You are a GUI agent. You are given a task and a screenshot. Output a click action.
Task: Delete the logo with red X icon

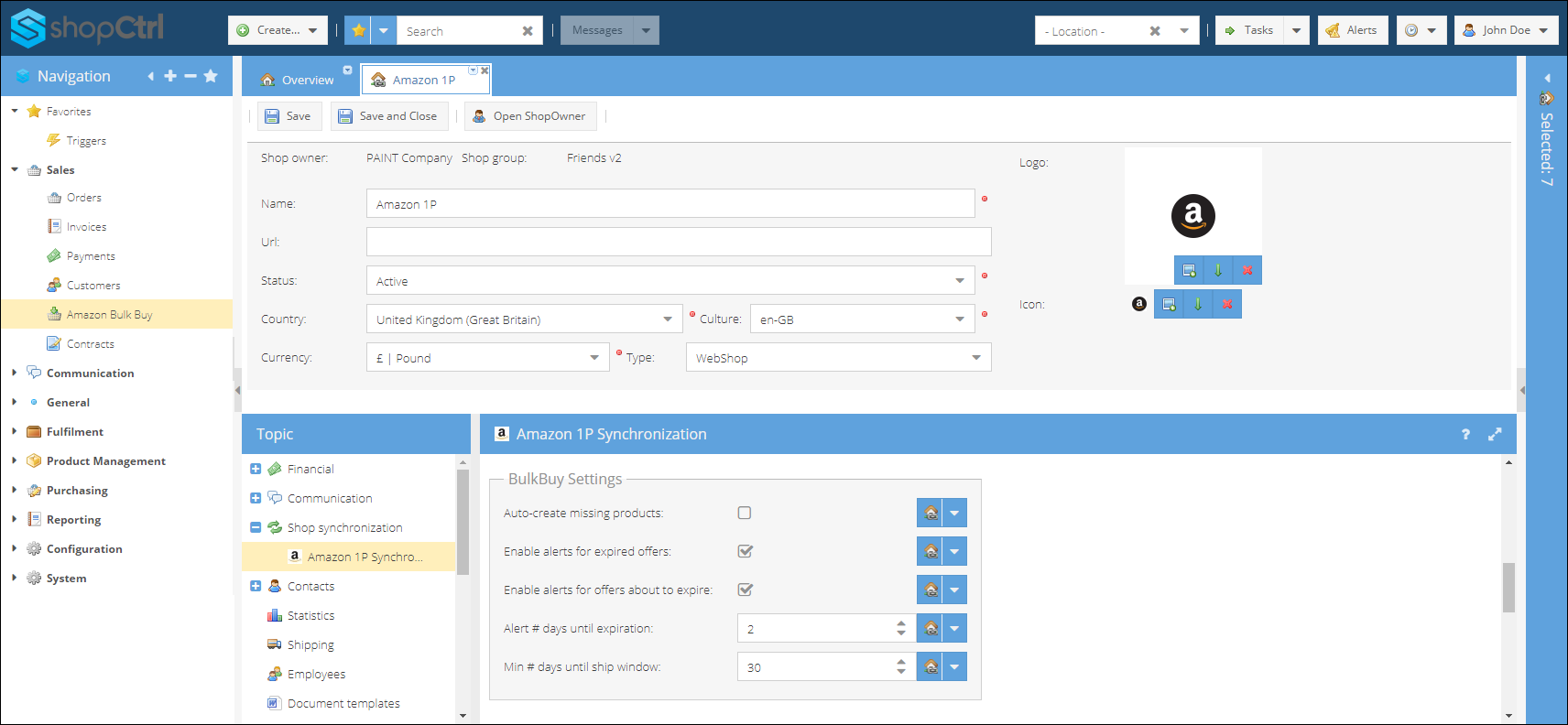1247,270
